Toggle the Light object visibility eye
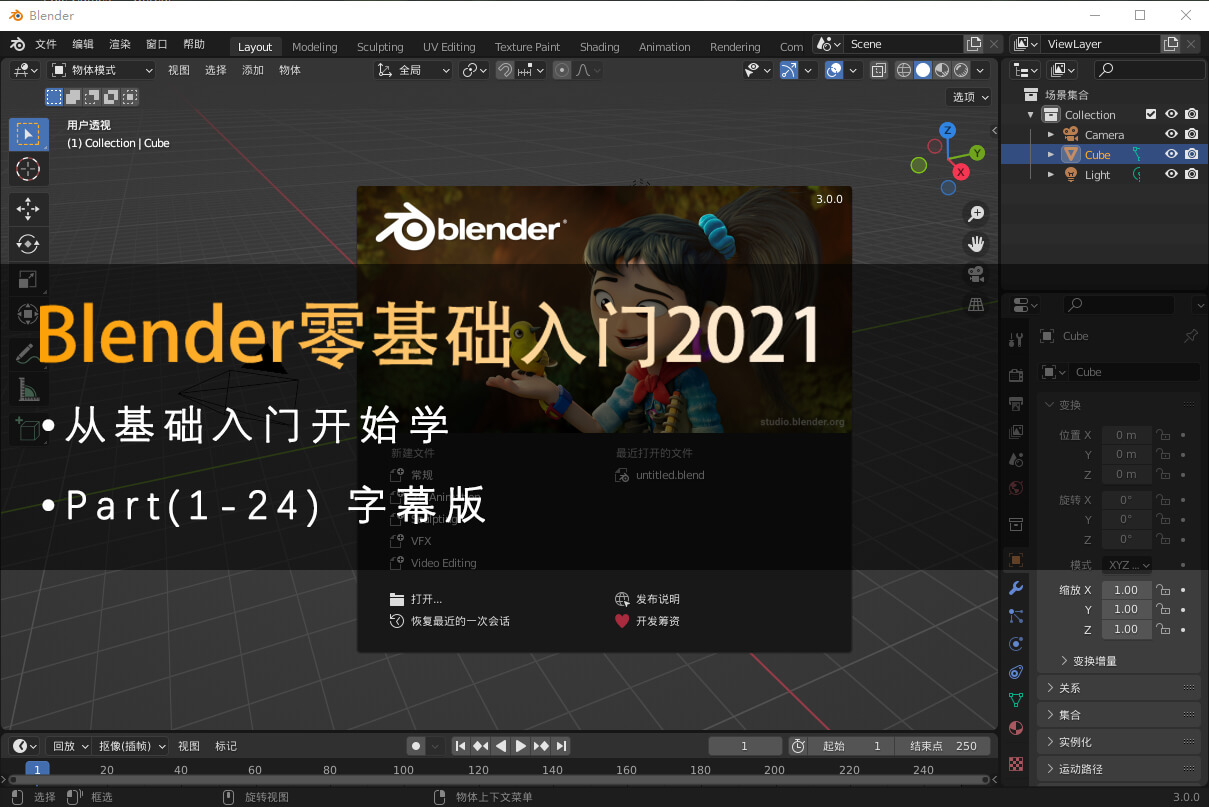 coord(1171,174)
